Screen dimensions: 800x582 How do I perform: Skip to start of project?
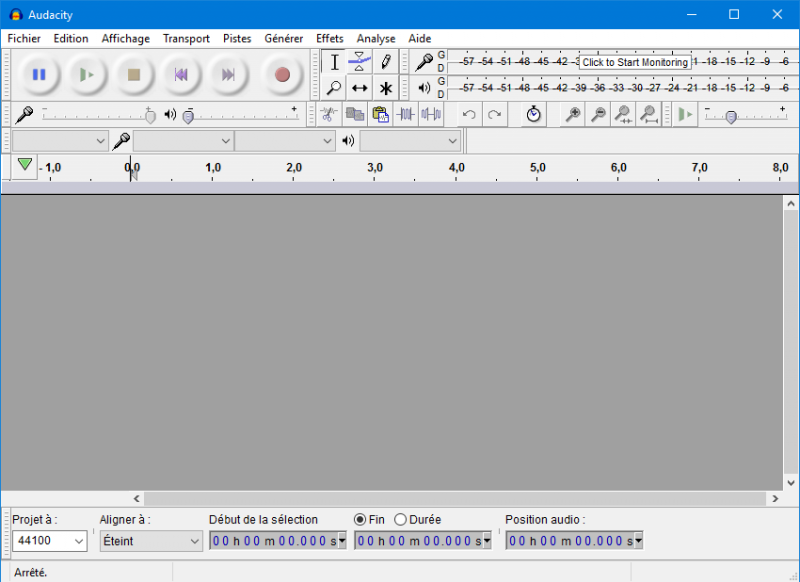[x=181, y=75]
